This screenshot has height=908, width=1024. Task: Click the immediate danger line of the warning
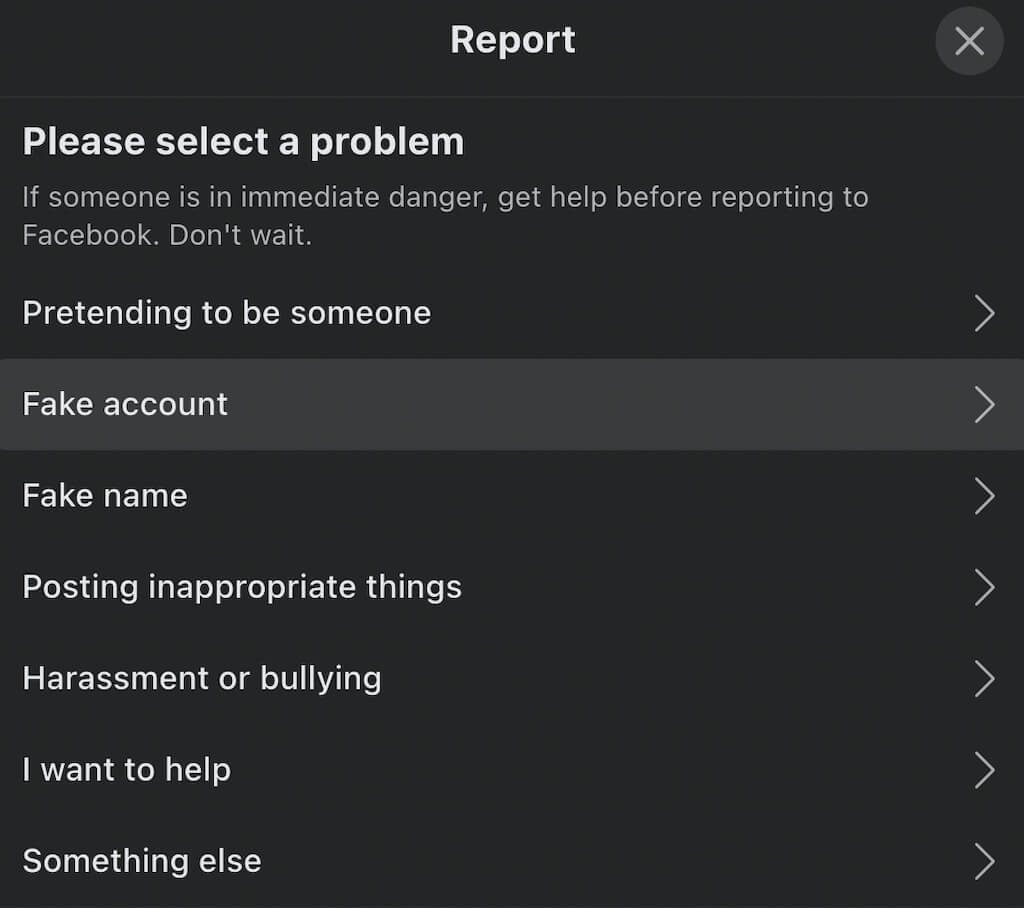445,197
